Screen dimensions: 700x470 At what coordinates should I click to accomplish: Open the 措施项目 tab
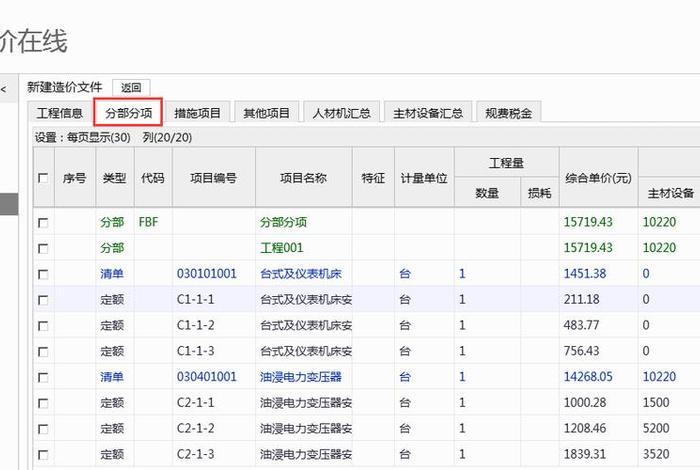tap(197, 113)
